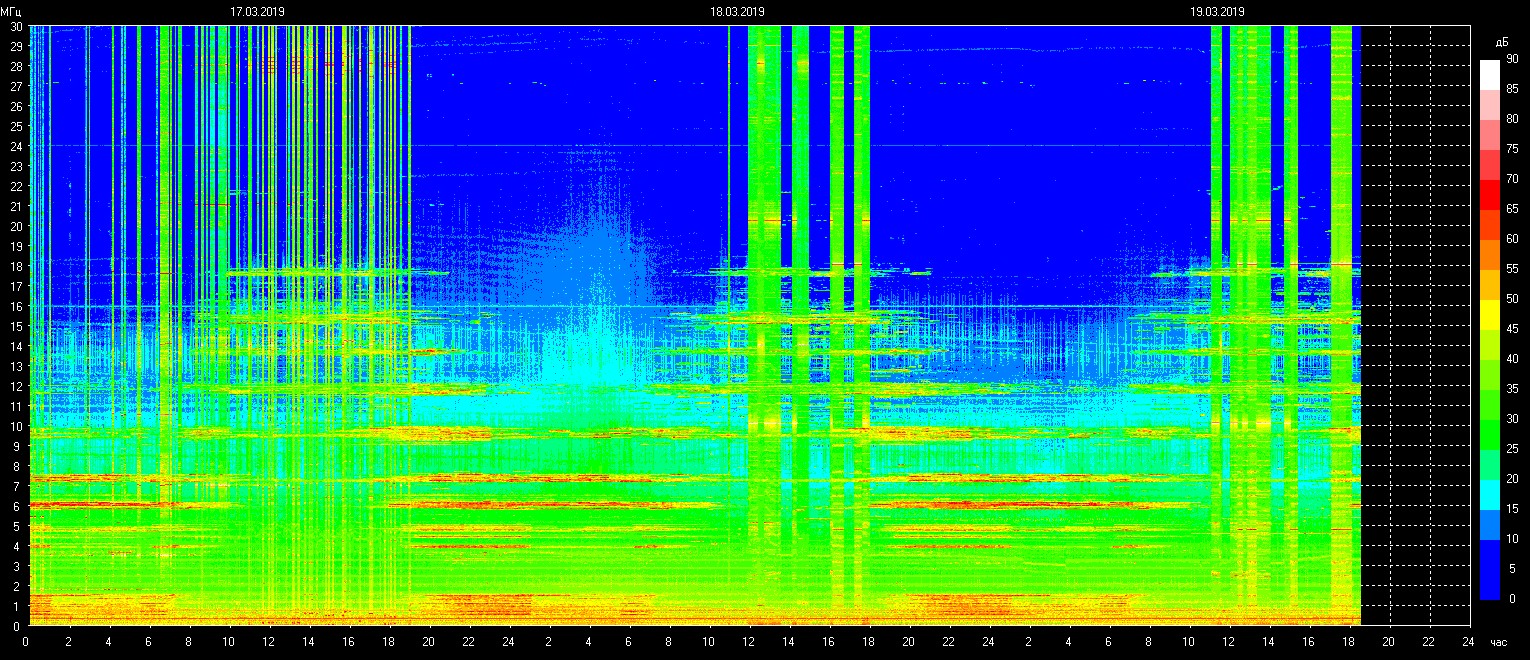Click the дБ label above color scale

[x=1501, y=43]
